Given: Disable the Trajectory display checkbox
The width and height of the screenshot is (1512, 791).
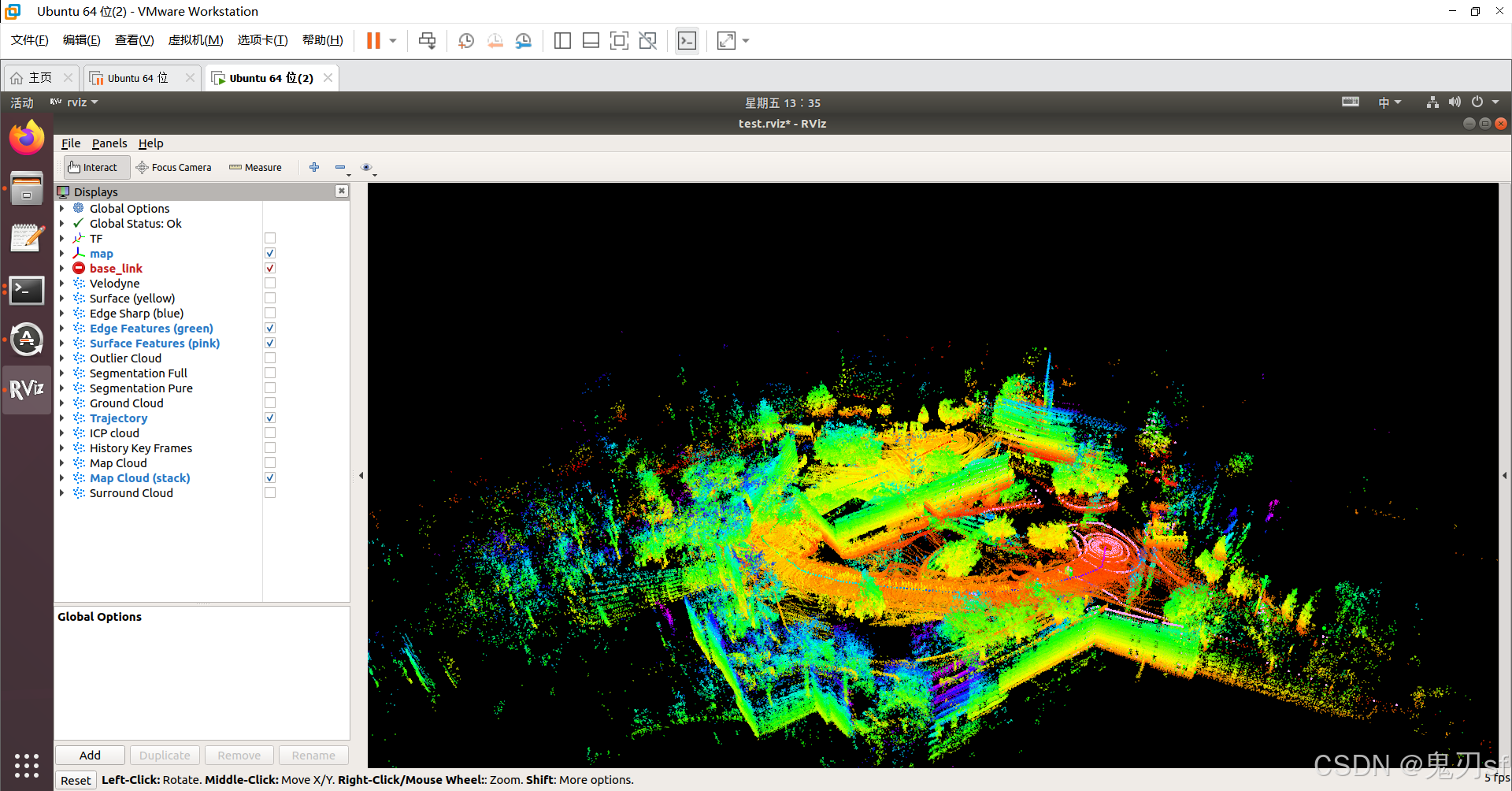Looking at the screenshot, I should [x=269, y=418].
